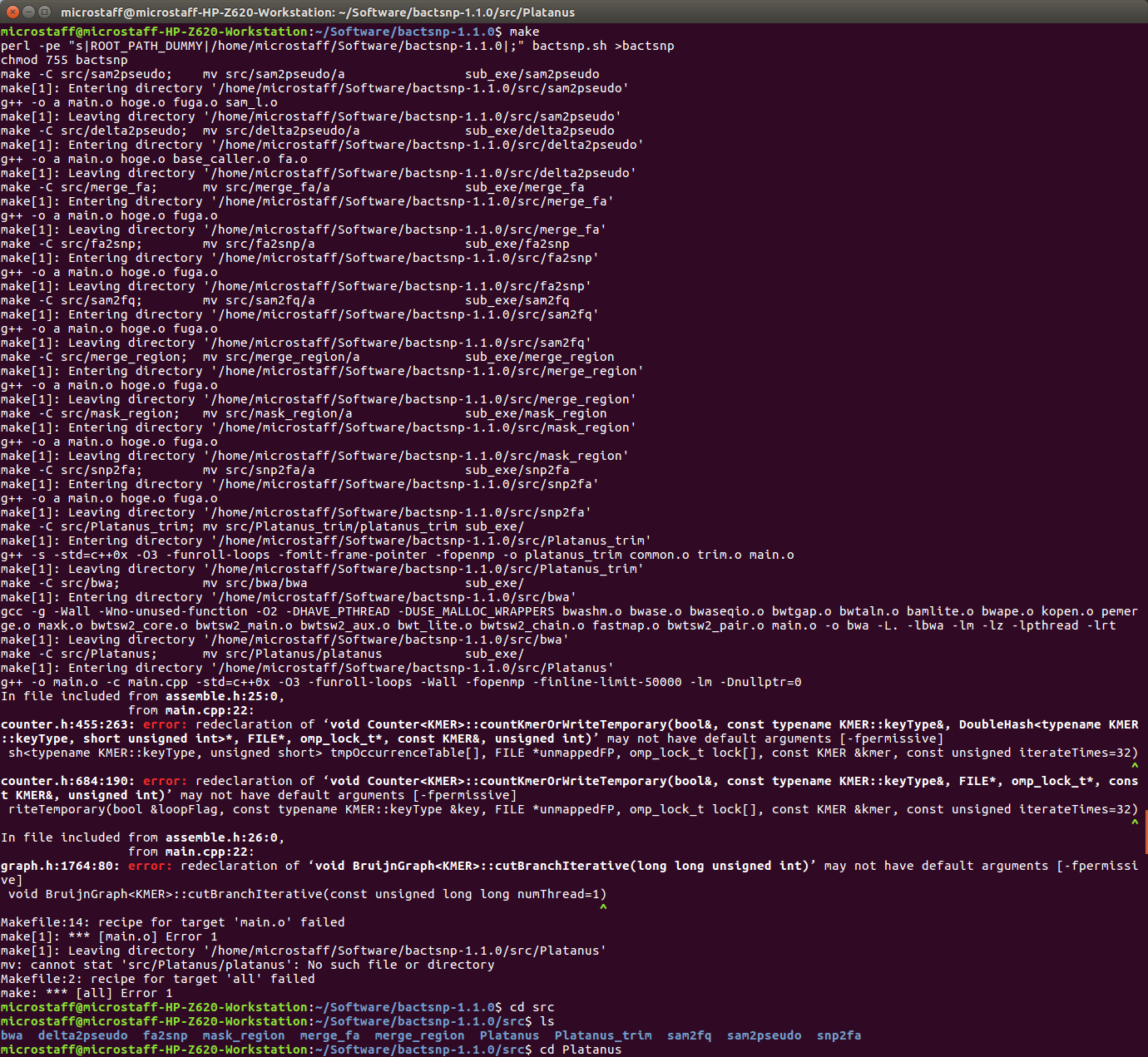The image size is (1148, 1057).
Task: Click the 'ls' command at src prompt
Action: (547, 1021)
